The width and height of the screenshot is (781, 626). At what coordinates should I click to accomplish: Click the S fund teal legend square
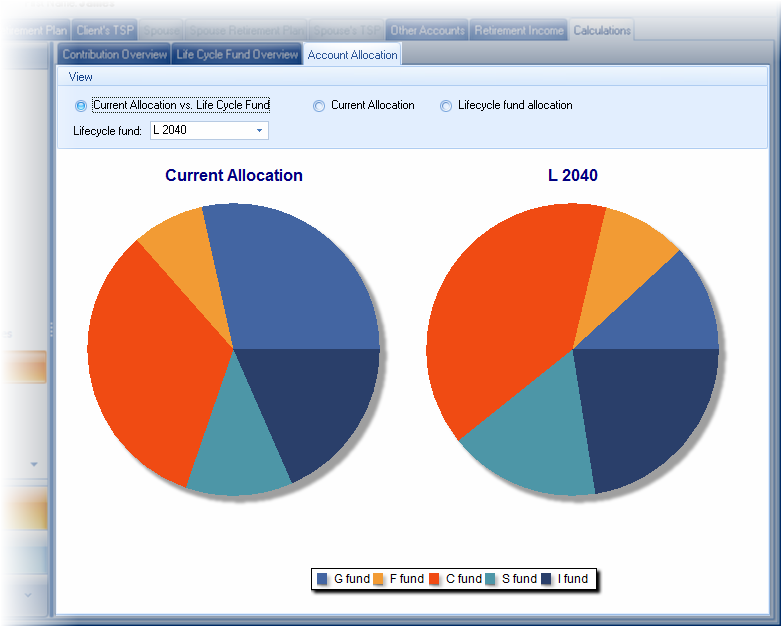pos(491,579)
